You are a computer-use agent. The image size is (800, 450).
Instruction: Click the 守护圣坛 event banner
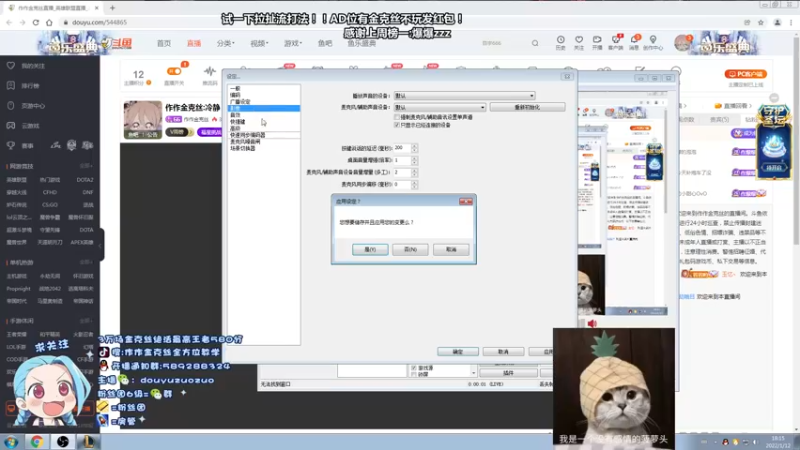point(774,141)
